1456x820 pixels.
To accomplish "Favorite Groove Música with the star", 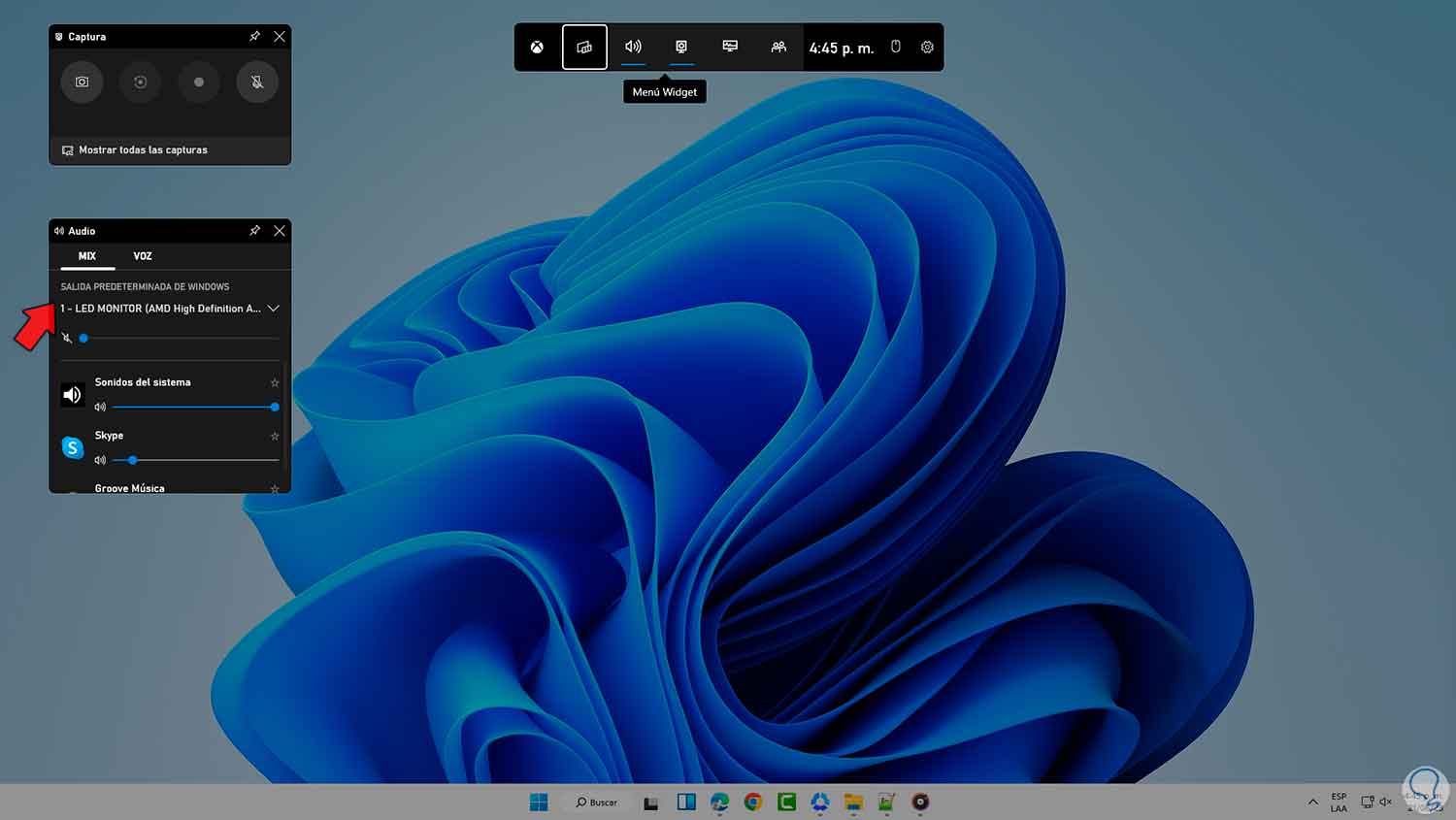I will click(275, 488).
